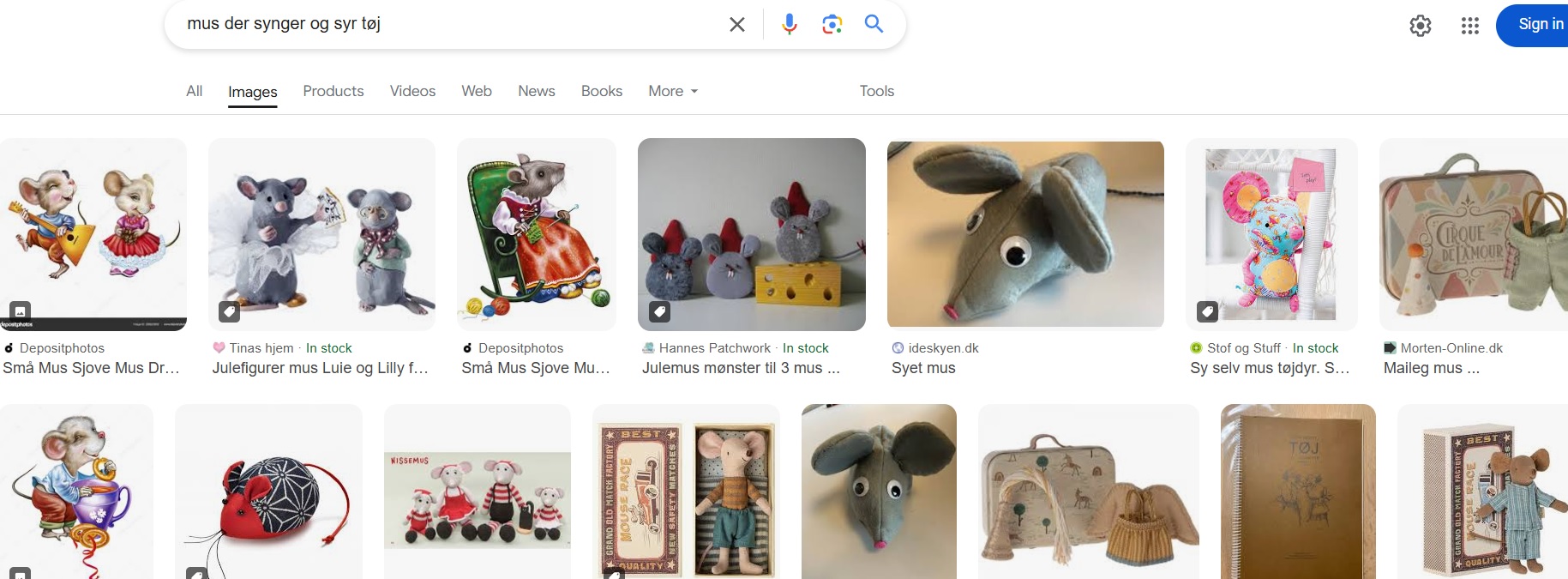
Task: Open 'Julefigurer mus Luie og Lilly' link
Action: pyautogui.click(x=320, y=368)
